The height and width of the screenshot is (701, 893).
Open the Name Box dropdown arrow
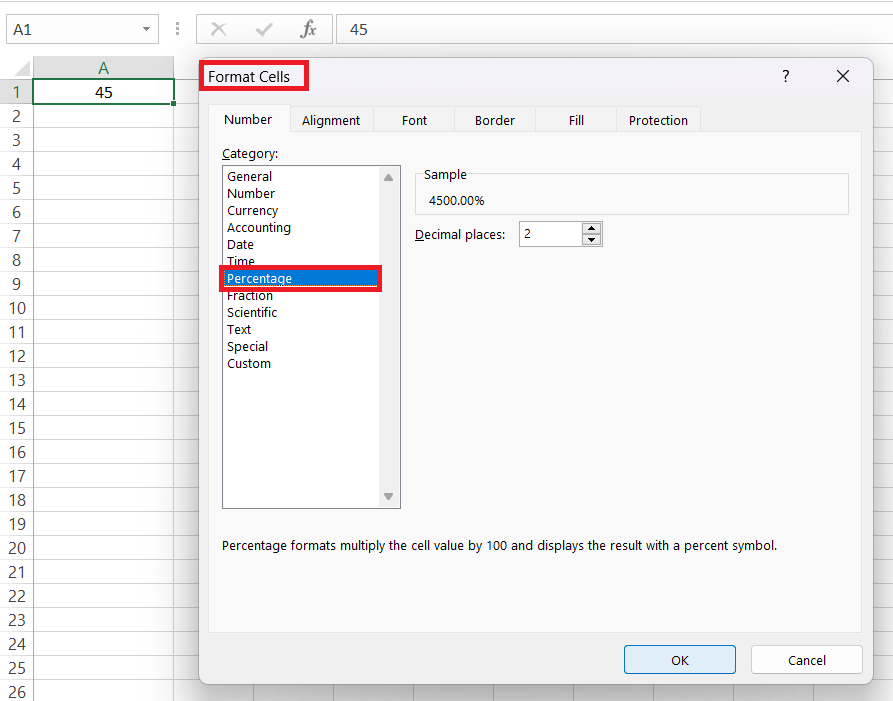146,29
